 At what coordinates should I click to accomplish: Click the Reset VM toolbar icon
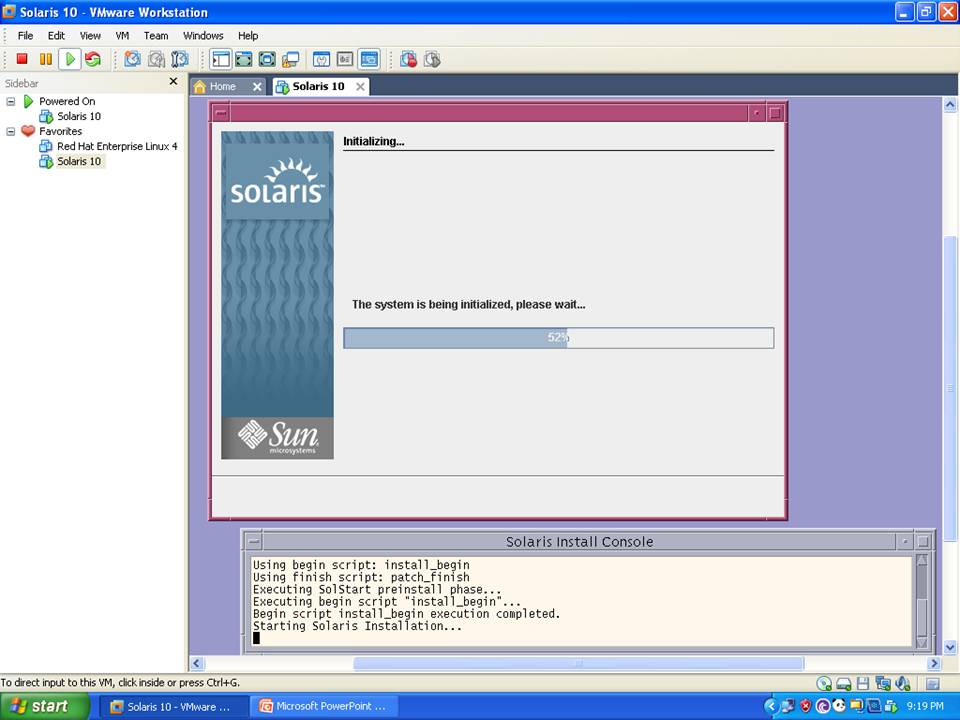coord(93,59)
